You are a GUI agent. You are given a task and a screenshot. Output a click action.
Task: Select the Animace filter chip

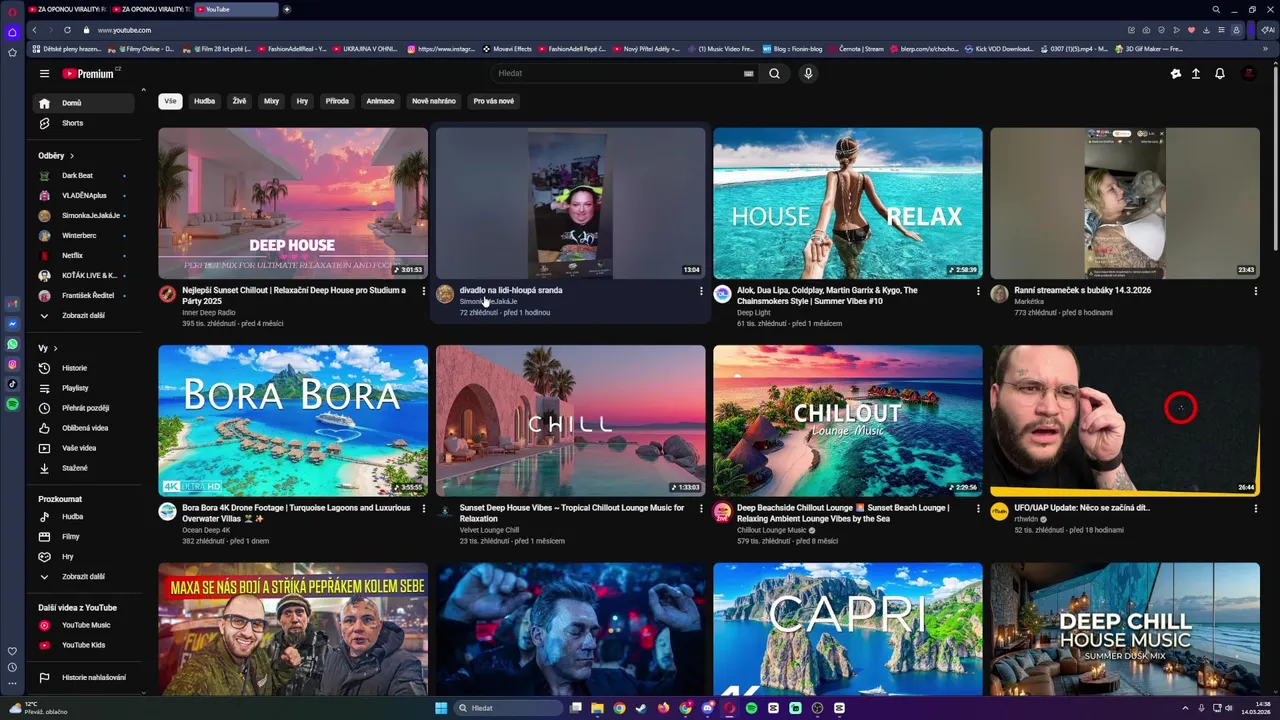coord(380,101)
